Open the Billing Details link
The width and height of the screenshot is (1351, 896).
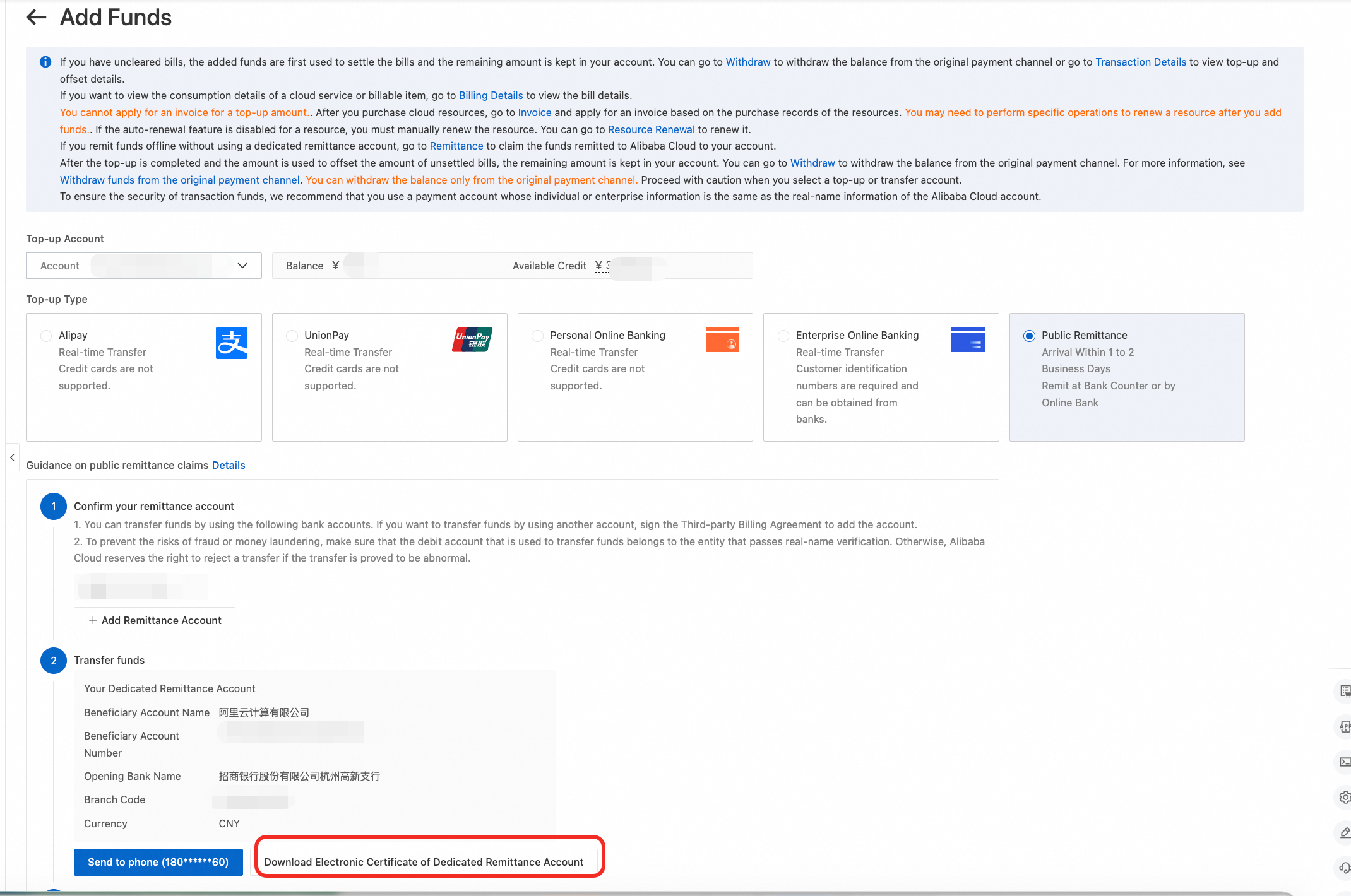491,95
